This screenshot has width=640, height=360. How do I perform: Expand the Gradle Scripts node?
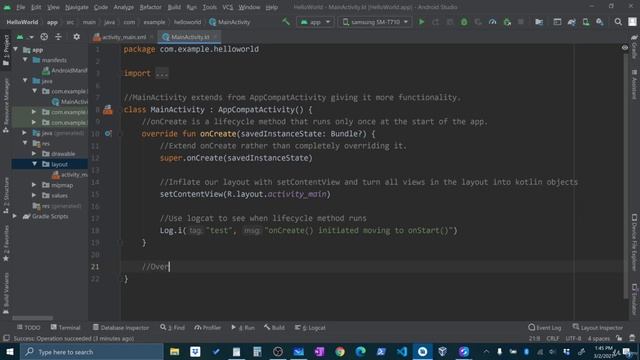pos(15,216)
